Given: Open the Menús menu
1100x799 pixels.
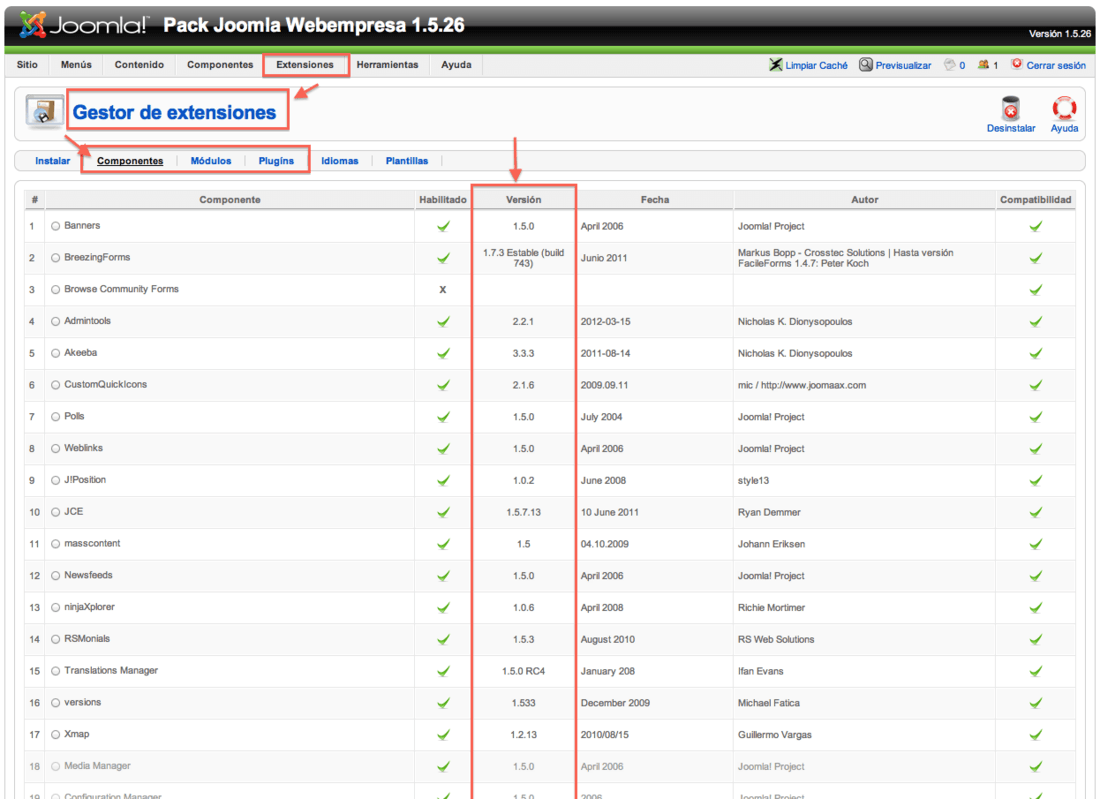Looking at the screenshot, I should 76,65.
